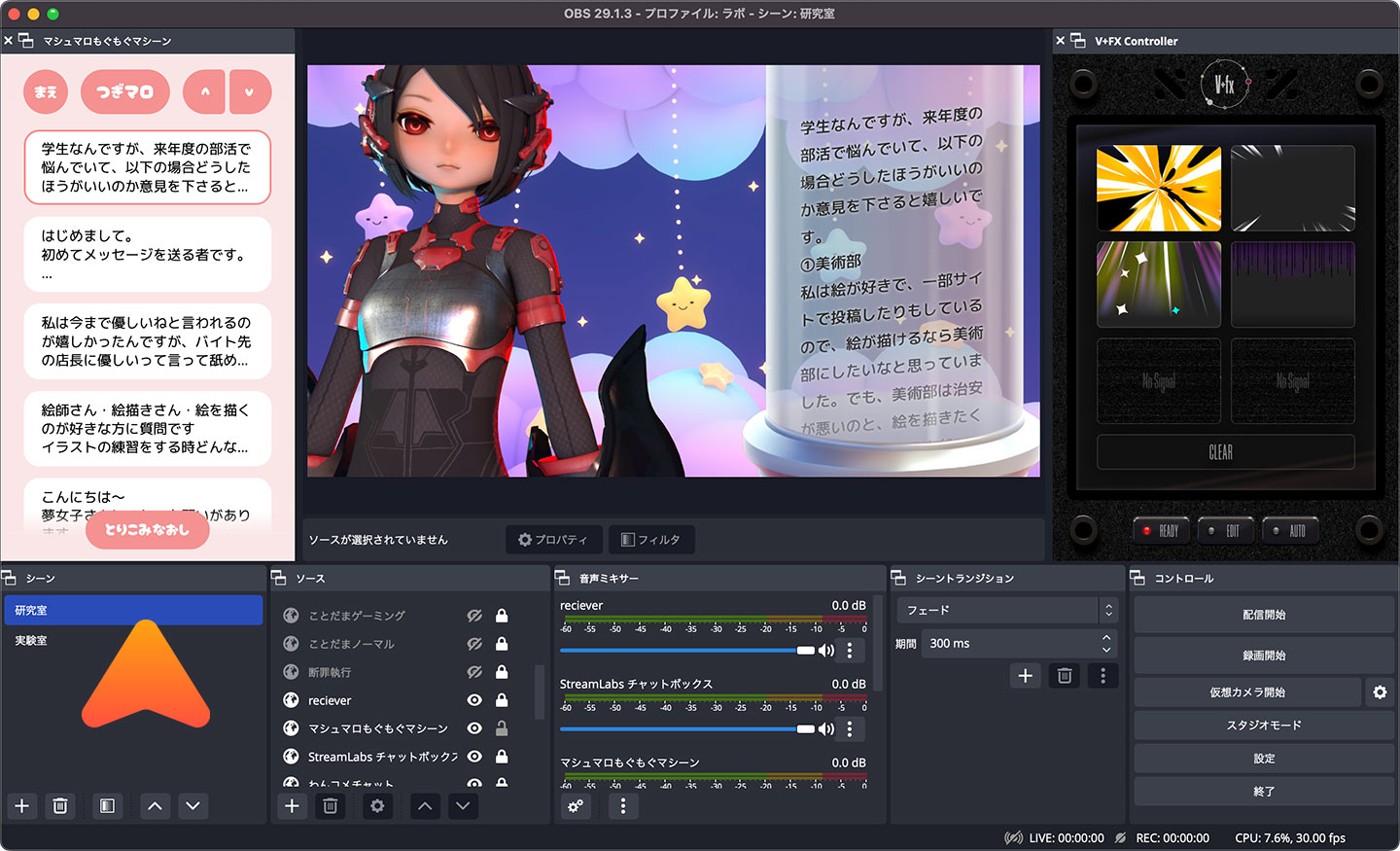Select the StreamLabs チャットボックス source
Image resolution: width=1400 pixels, height=851 pixels.
379,756
